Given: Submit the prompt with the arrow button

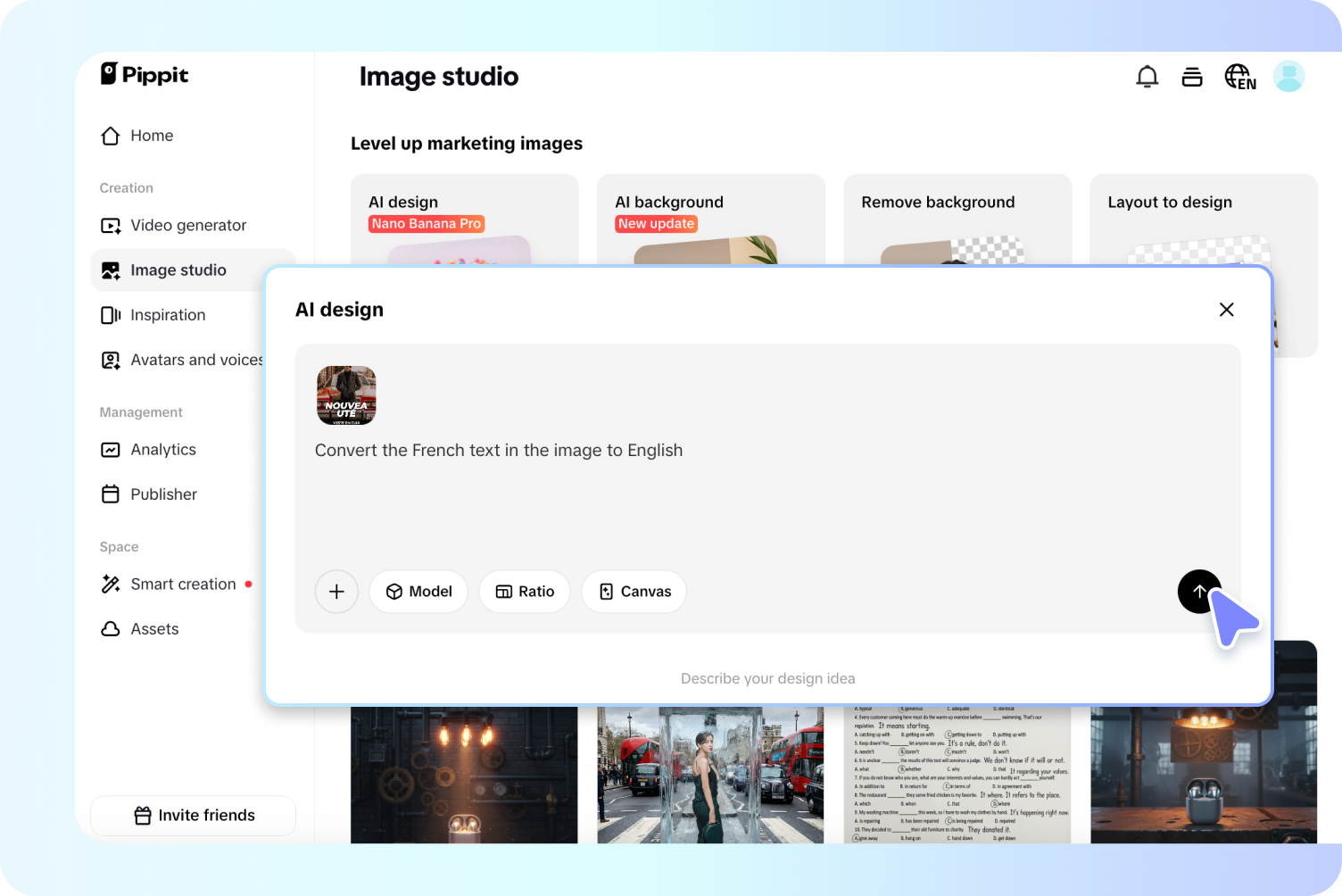Looking at the screenshot, I should [x=1199, y=591].
